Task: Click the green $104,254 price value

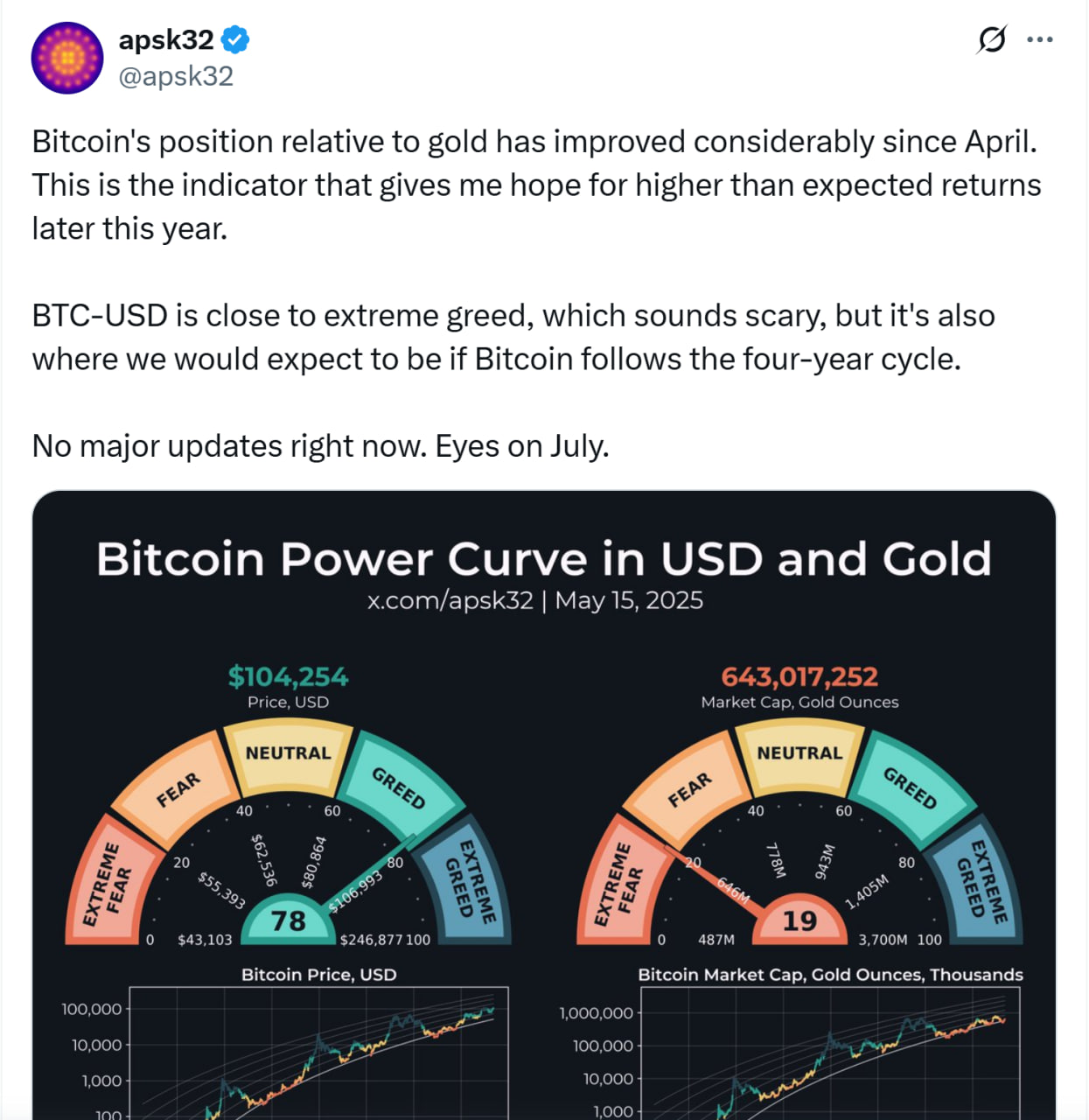Action: [288, 676]
